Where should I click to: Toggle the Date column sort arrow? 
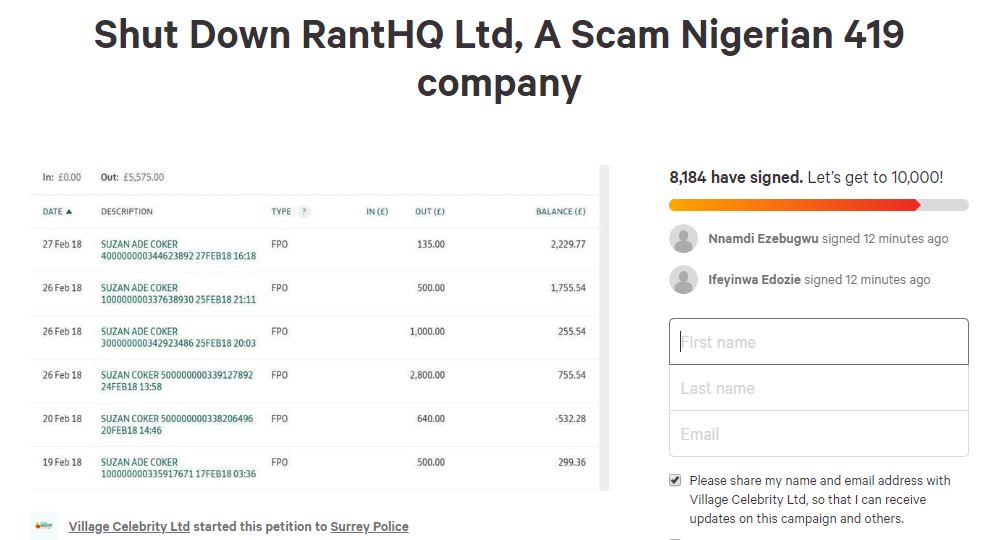click(x=69, y=211)
